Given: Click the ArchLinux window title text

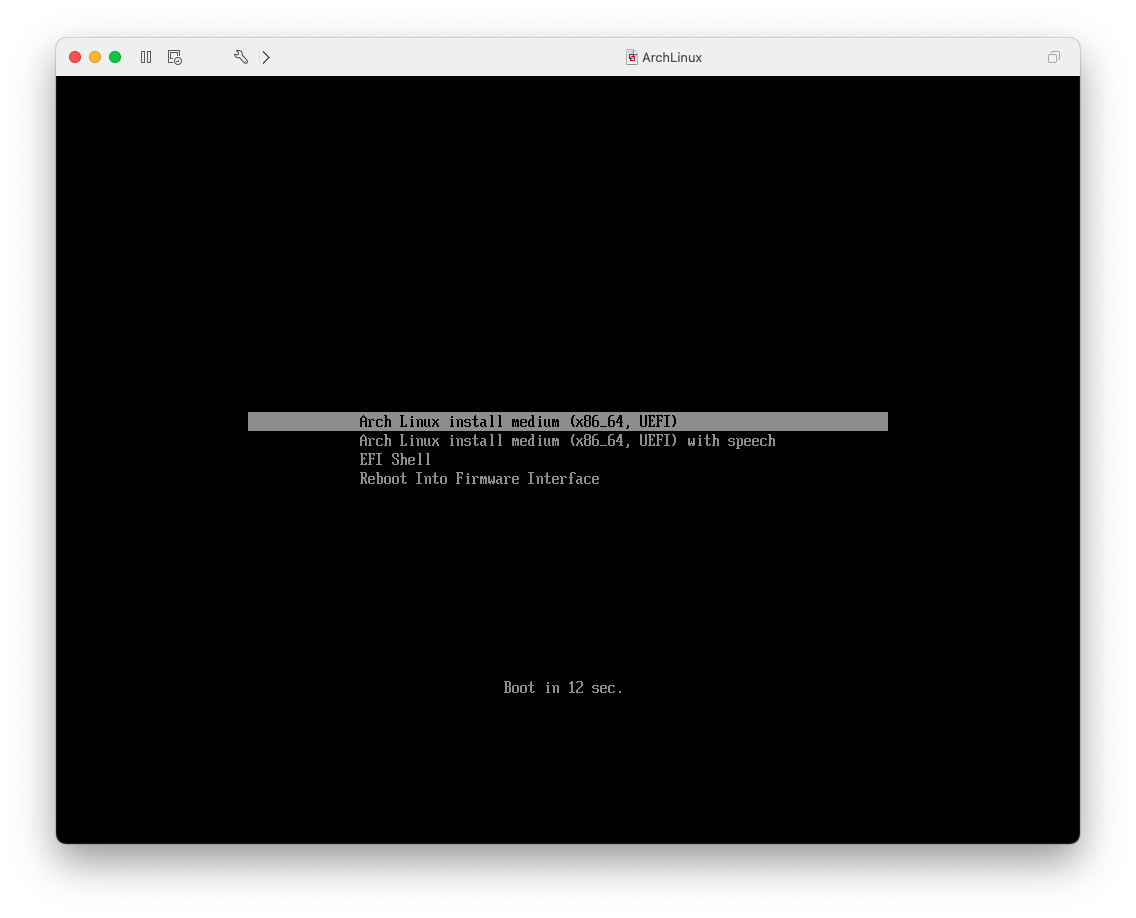Looking at the screenshot, I should click(x=672, y=57).
